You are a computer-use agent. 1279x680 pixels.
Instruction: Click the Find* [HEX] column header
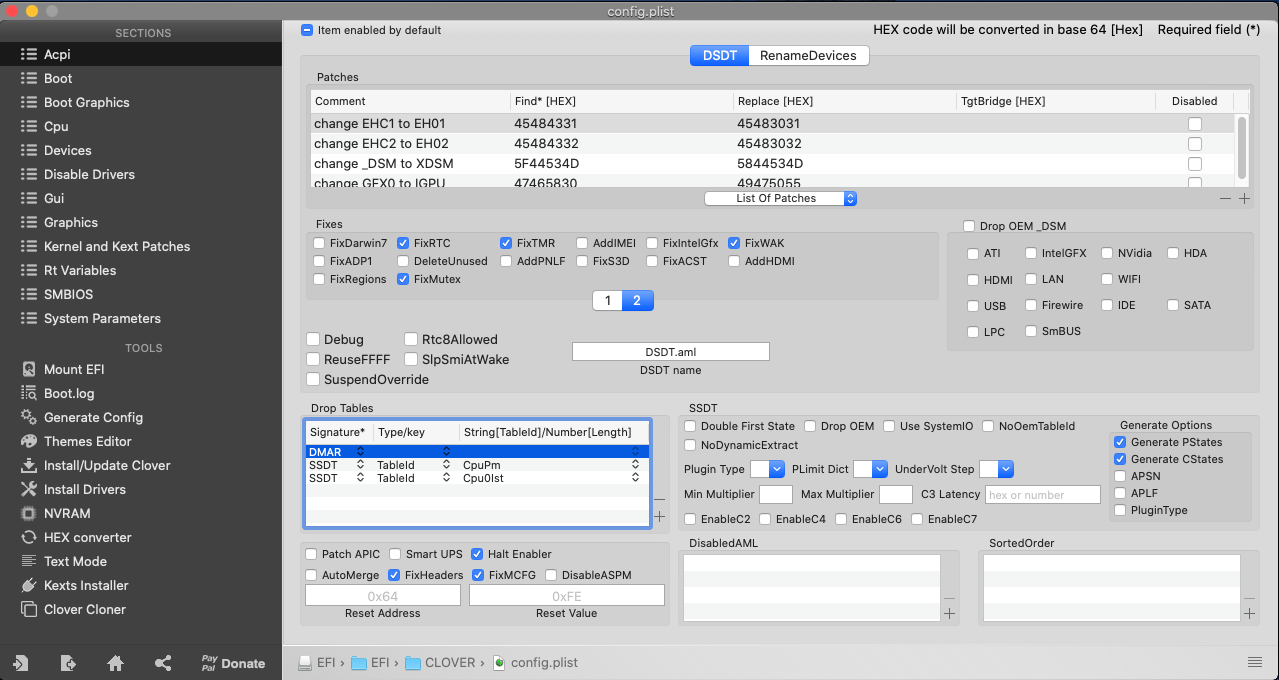point(621,101)
